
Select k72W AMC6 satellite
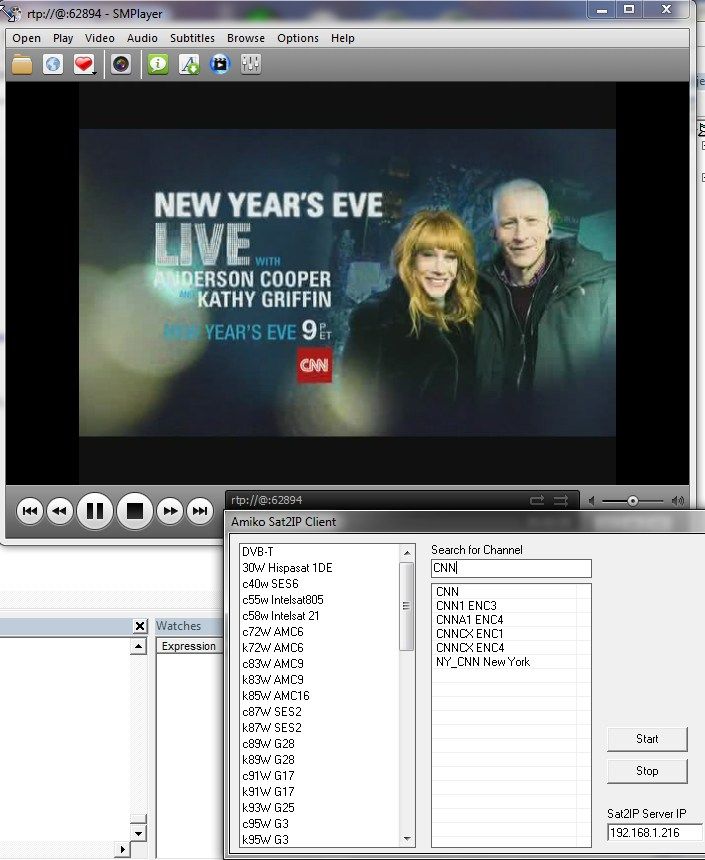click(321, 648)
